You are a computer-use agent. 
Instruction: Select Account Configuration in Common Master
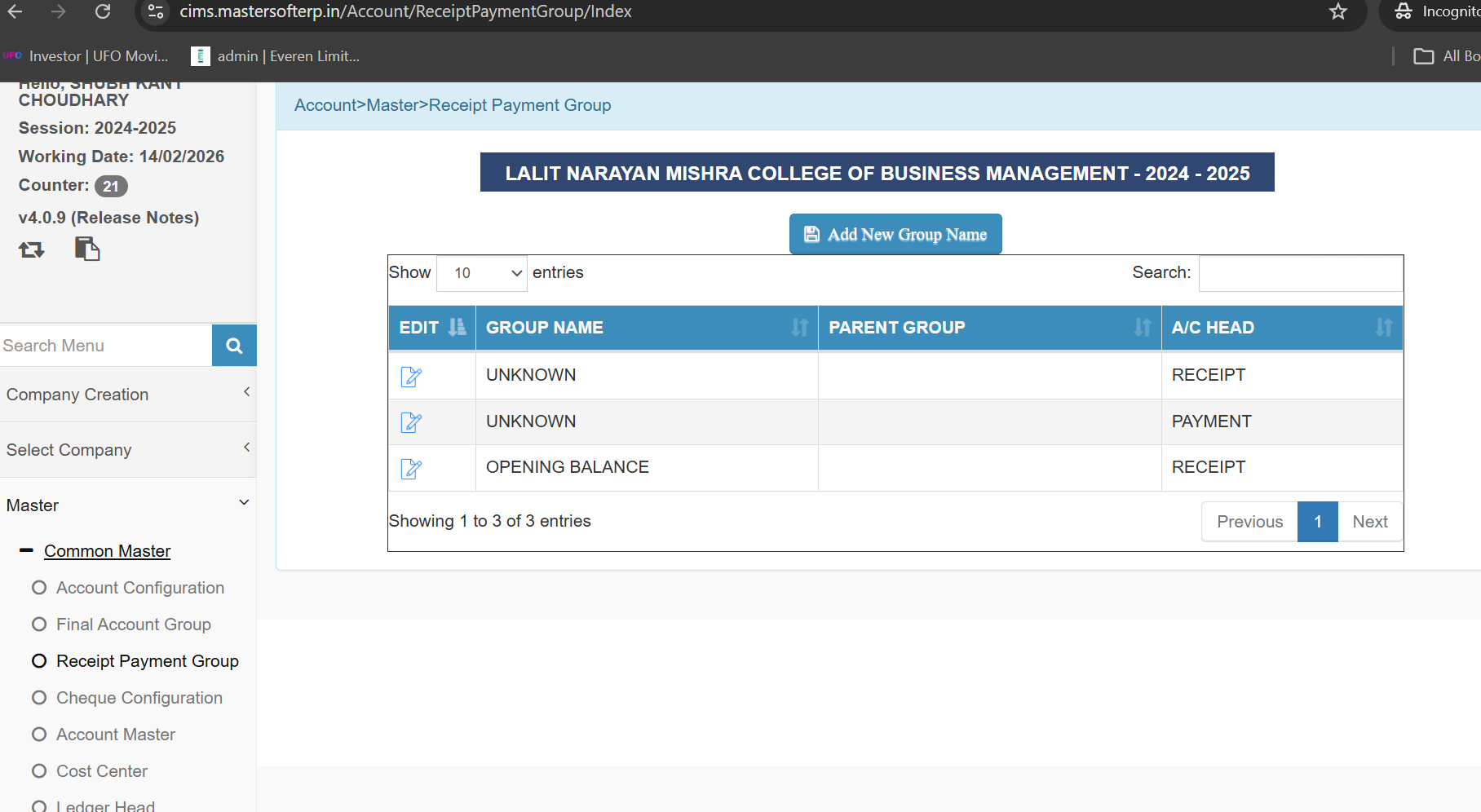[139, 588]
